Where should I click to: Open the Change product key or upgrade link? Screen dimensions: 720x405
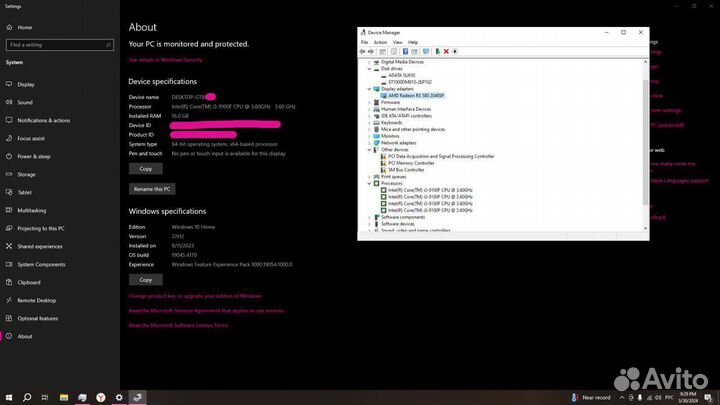(195, 296)
